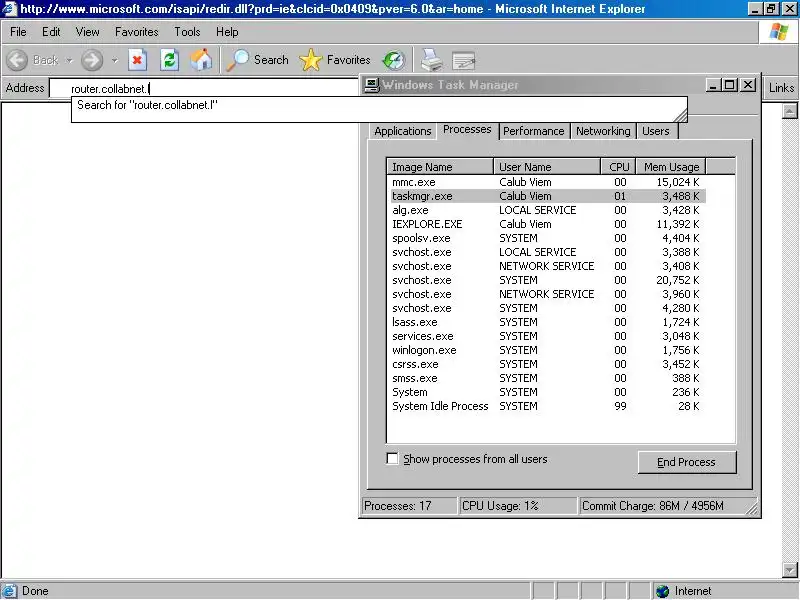This screenshot has height=600, width=800.
Task: Click the Task Manager title bar icon
Action: 371,85
